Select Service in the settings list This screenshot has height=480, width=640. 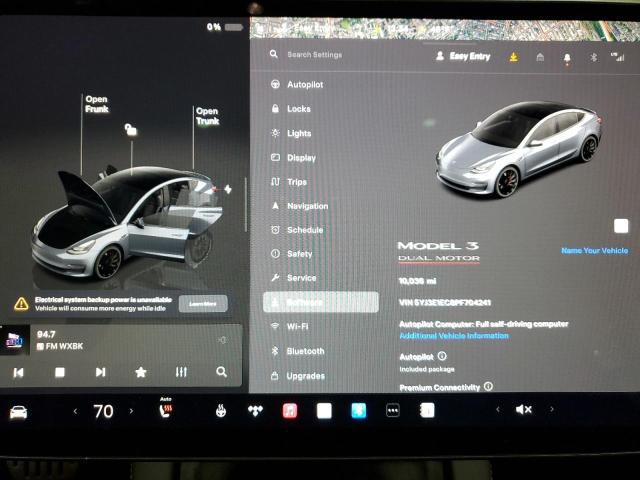coord(294,278)
